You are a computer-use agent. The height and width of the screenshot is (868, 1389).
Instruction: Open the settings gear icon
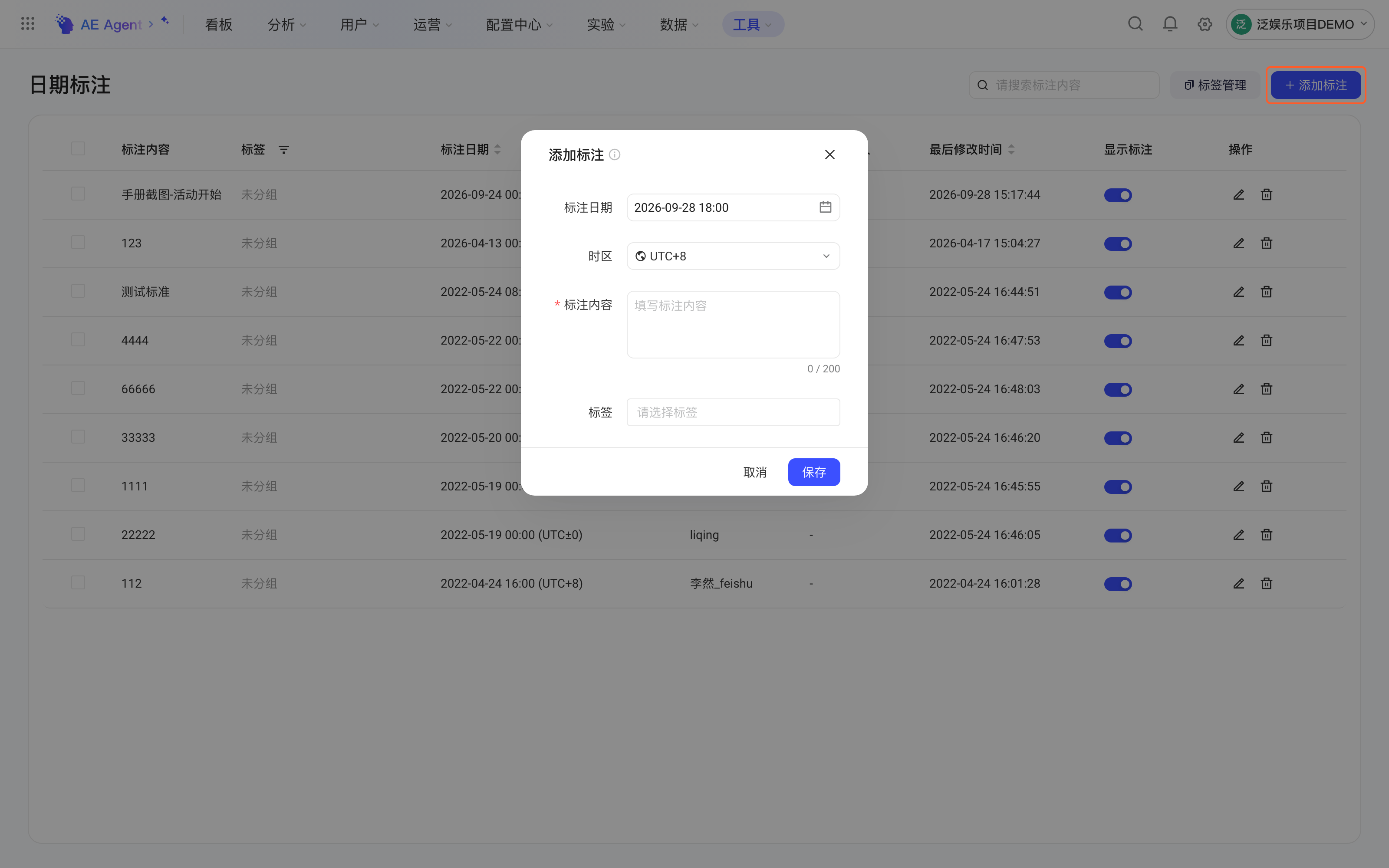[x=1205, y=24]
